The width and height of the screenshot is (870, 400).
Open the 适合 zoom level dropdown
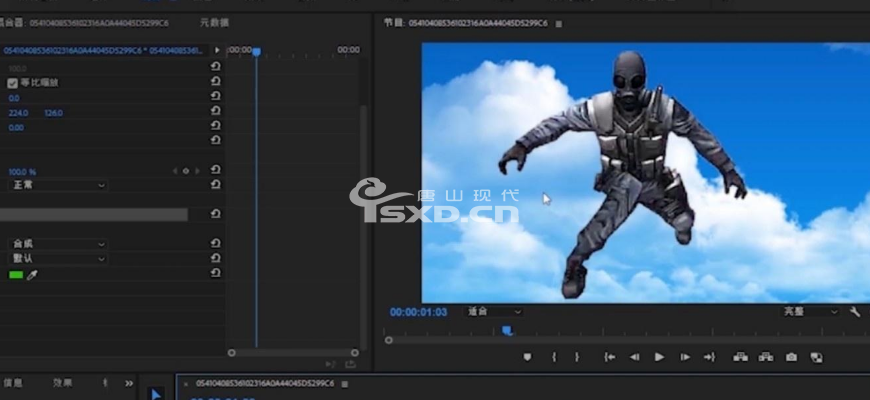tap(493, 312)
